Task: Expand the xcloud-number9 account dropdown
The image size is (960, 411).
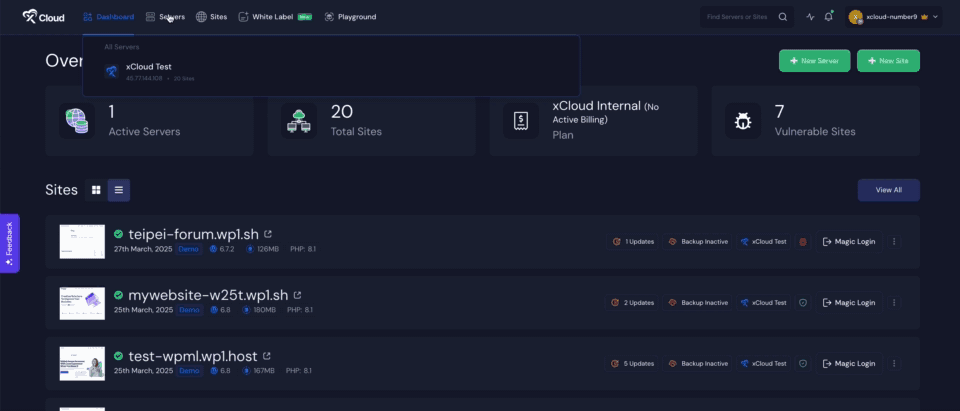Action: [894, 17]
